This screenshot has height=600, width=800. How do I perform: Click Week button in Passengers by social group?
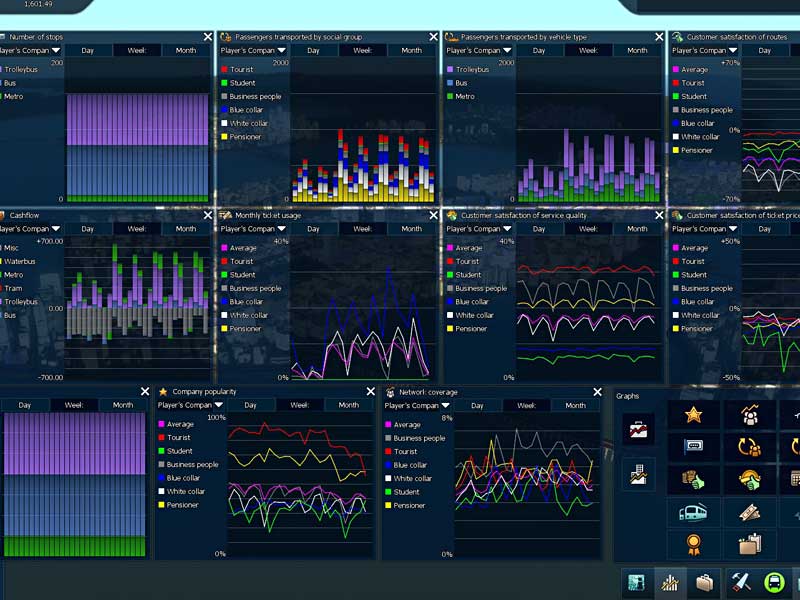coord(362,50)
